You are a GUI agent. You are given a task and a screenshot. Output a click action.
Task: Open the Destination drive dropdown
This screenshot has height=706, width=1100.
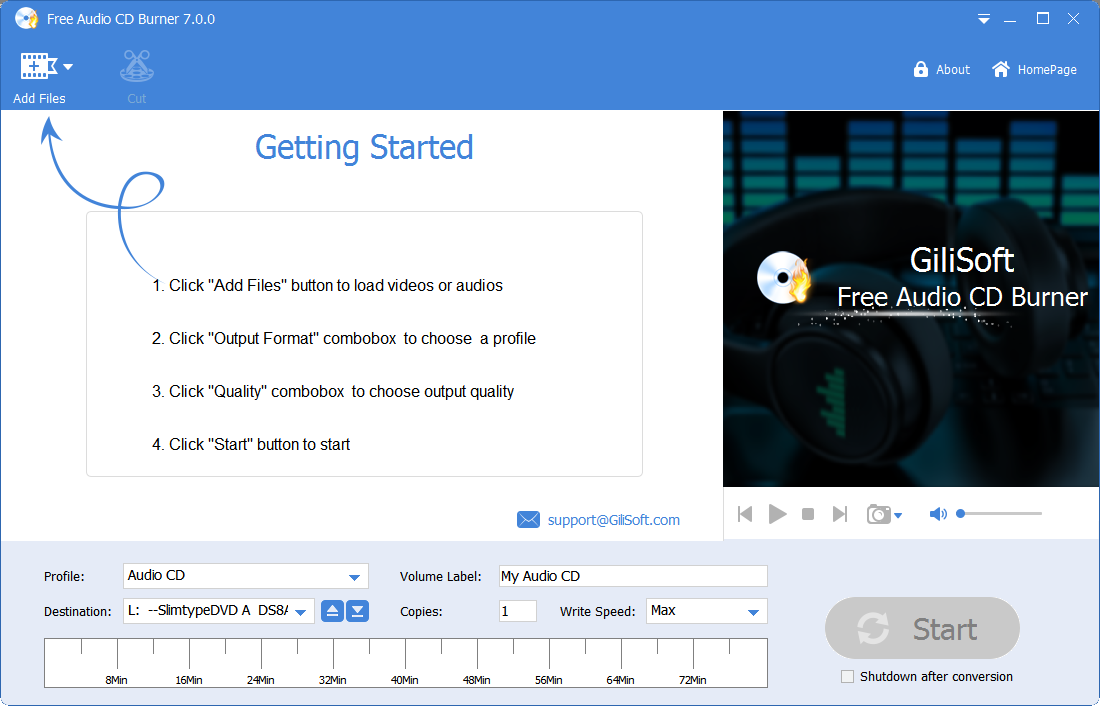tap(219, 611)
